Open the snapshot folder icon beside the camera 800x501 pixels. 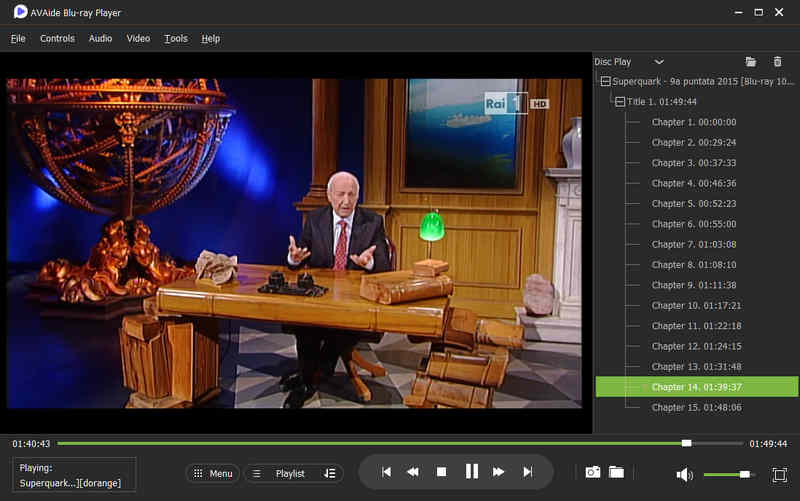point(616,472)
